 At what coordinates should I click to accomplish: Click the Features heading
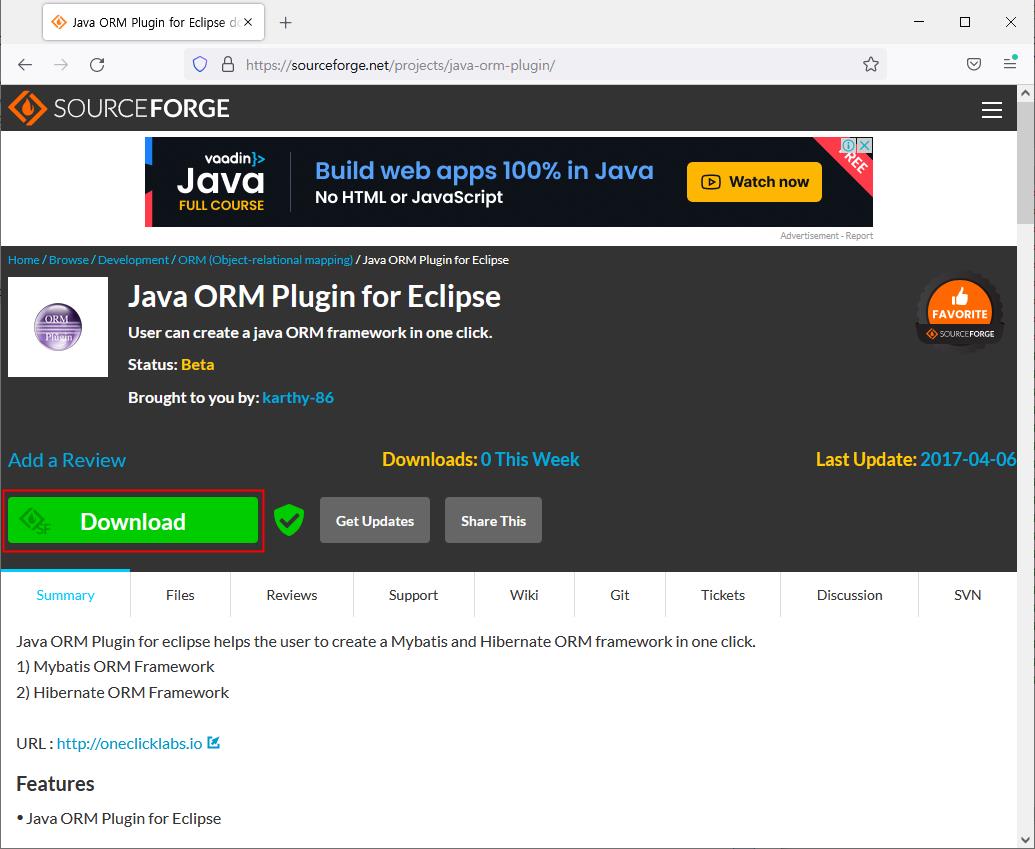tap(55, 784)
